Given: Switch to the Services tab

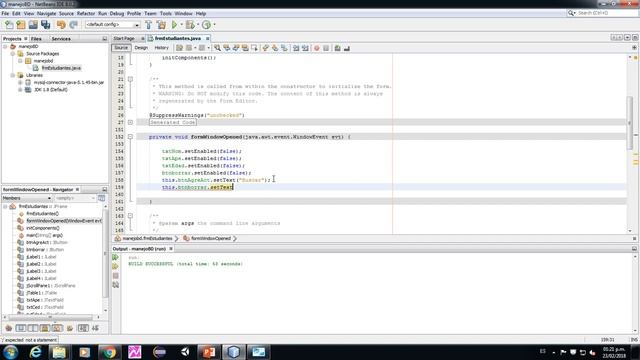Looking at the screenshot, I should [61, 39].
